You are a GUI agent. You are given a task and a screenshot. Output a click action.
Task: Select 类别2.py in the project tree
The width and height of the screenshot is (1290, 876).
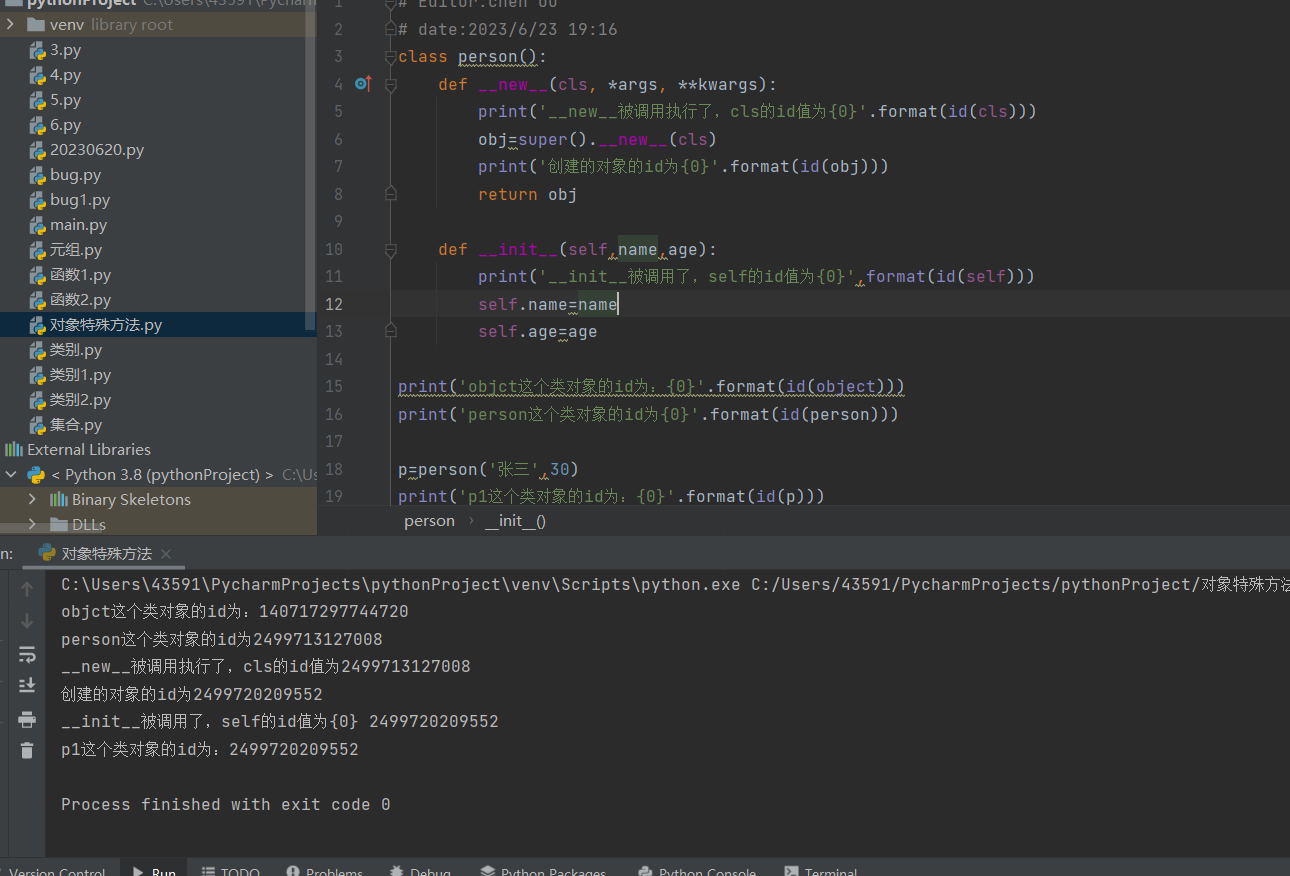(80, 400)
